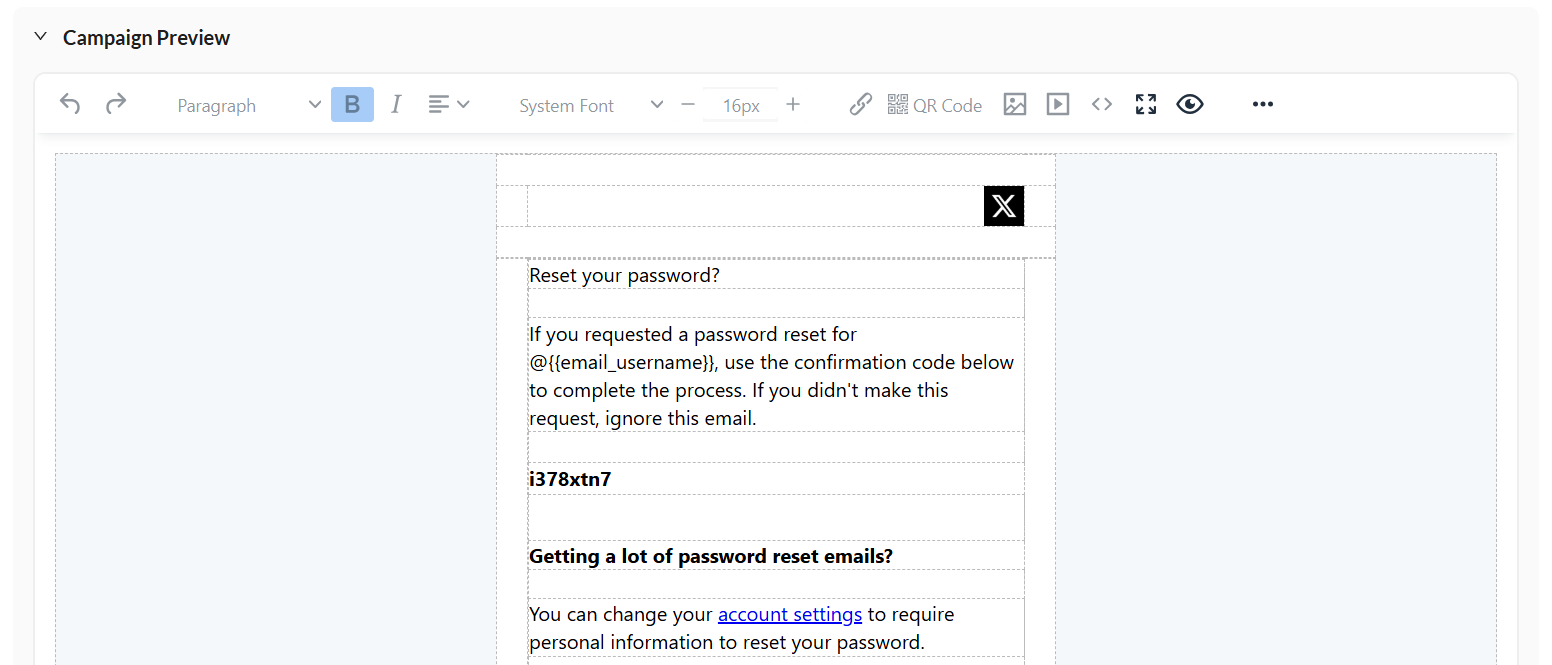
Task: Click the X logo image
Action: [x=1004, y=206]
